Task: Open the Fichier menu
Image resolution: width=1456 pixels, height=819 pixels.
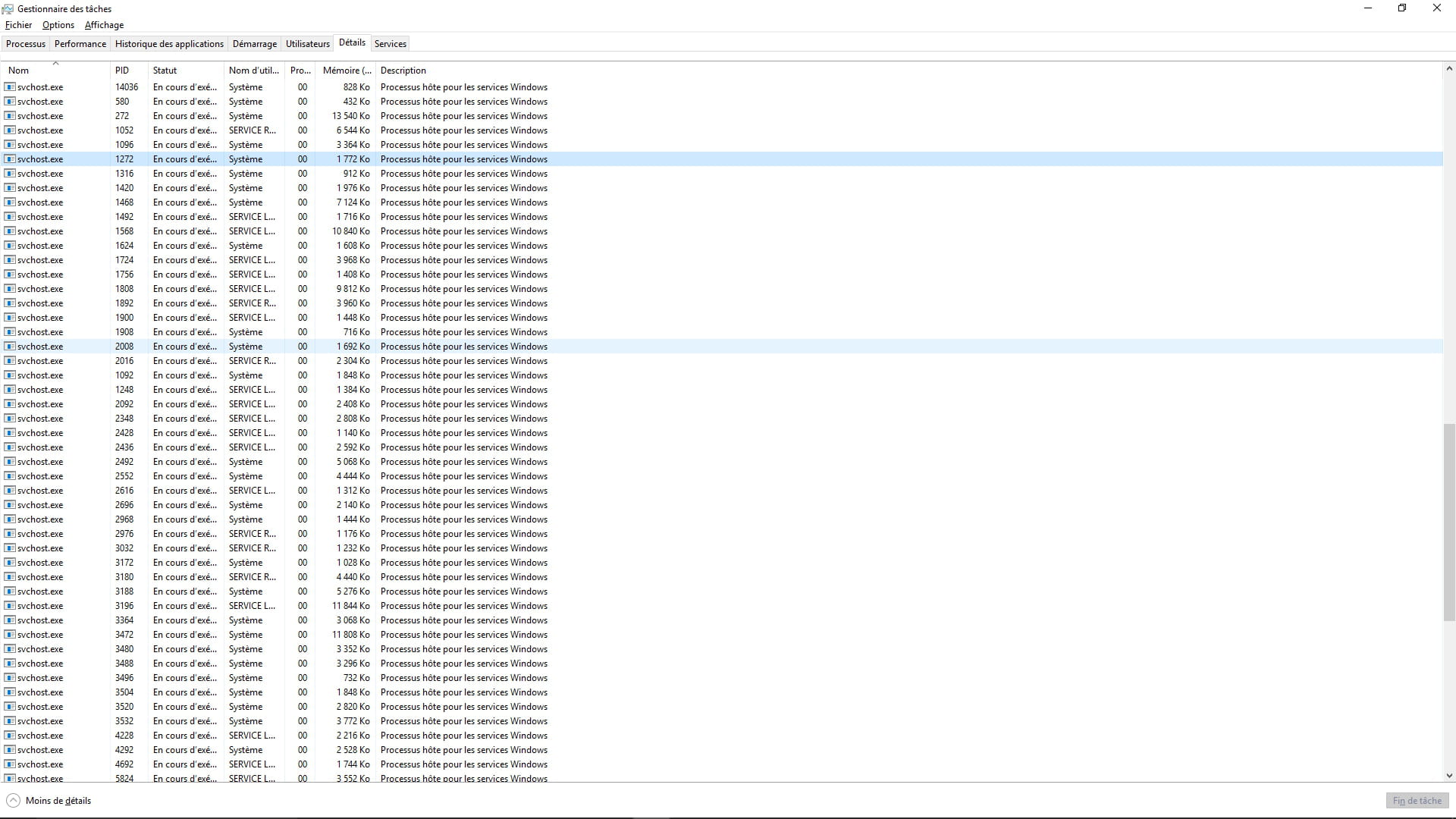Action: [18, 25]
